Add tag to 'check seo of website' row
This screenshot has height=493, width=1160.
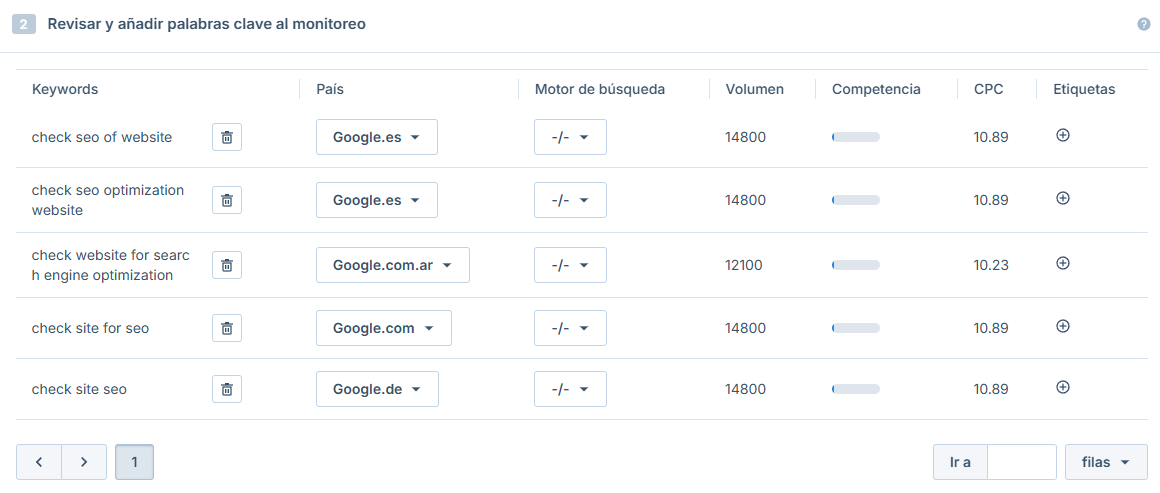[x=1062, y=135]
